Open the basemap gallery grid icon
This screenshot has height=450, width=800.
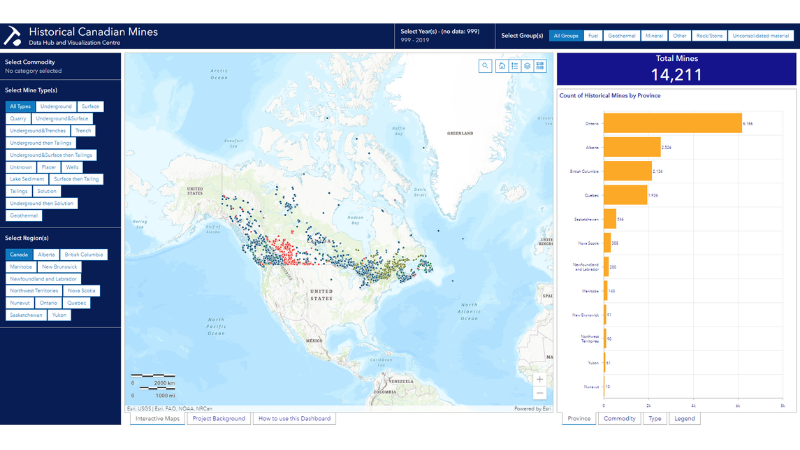540,66
